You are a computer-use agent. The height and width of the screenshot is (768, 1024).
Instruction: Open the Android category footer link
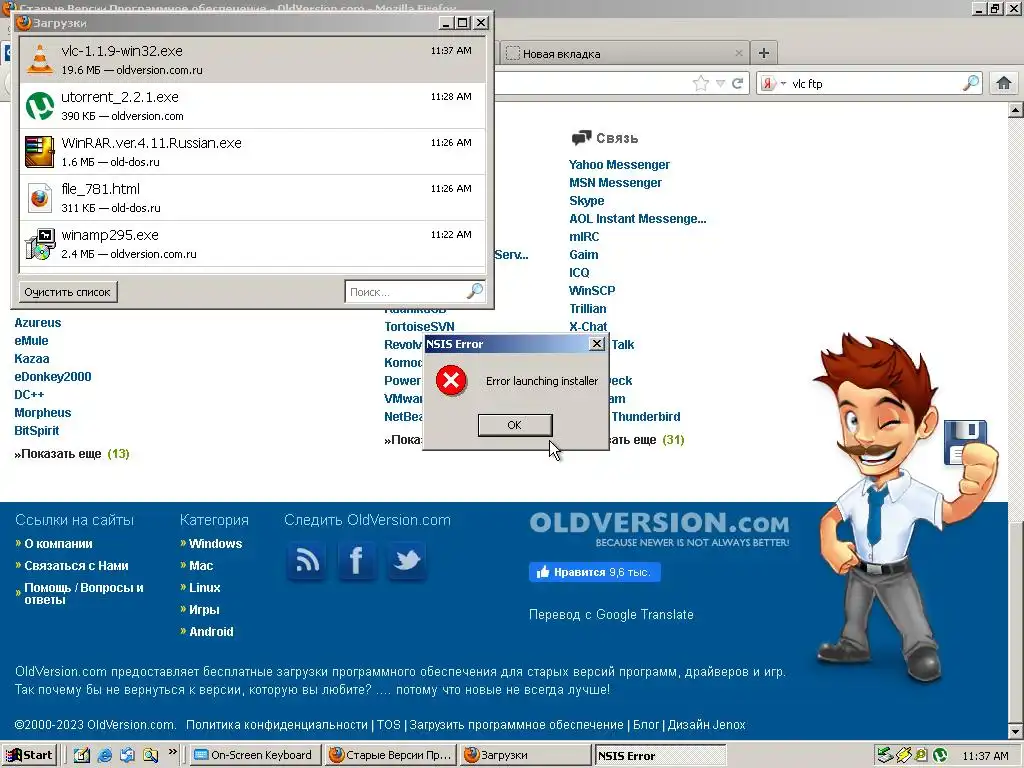(x=211, y=632)
